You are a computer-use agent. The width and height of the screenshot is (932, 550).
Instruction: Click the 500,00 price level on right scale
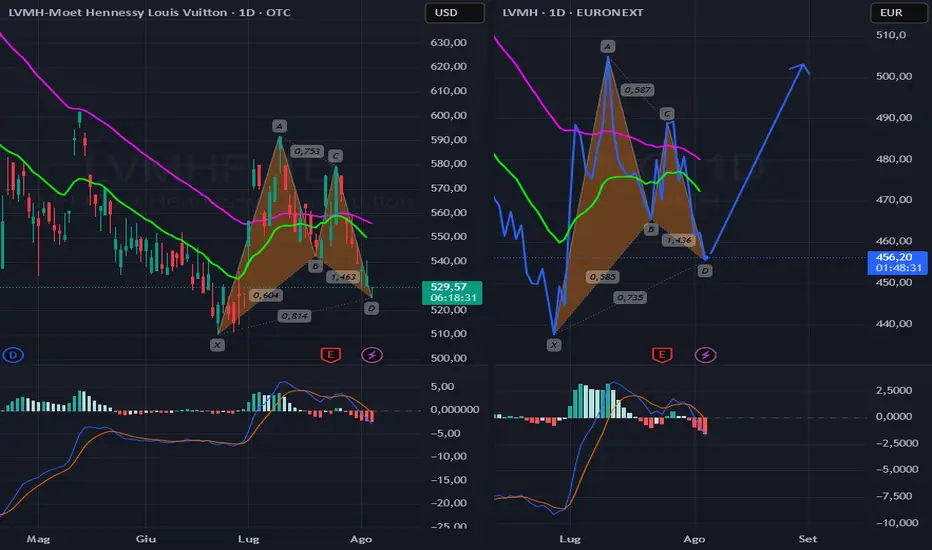click(x=894, y=76)
